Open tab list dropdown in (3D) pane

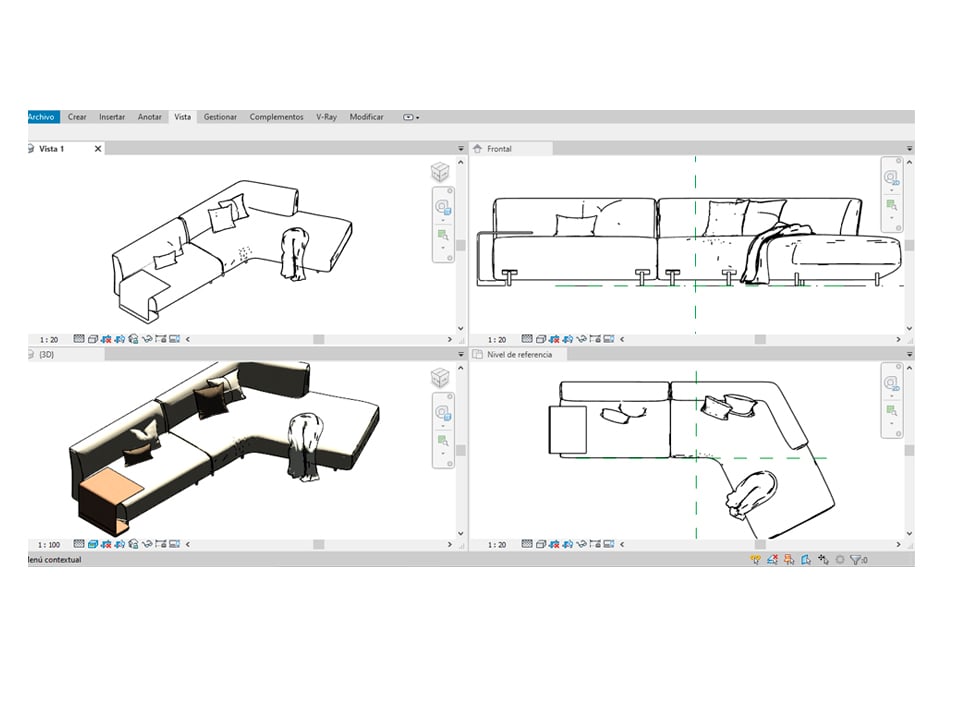(461, 354)
